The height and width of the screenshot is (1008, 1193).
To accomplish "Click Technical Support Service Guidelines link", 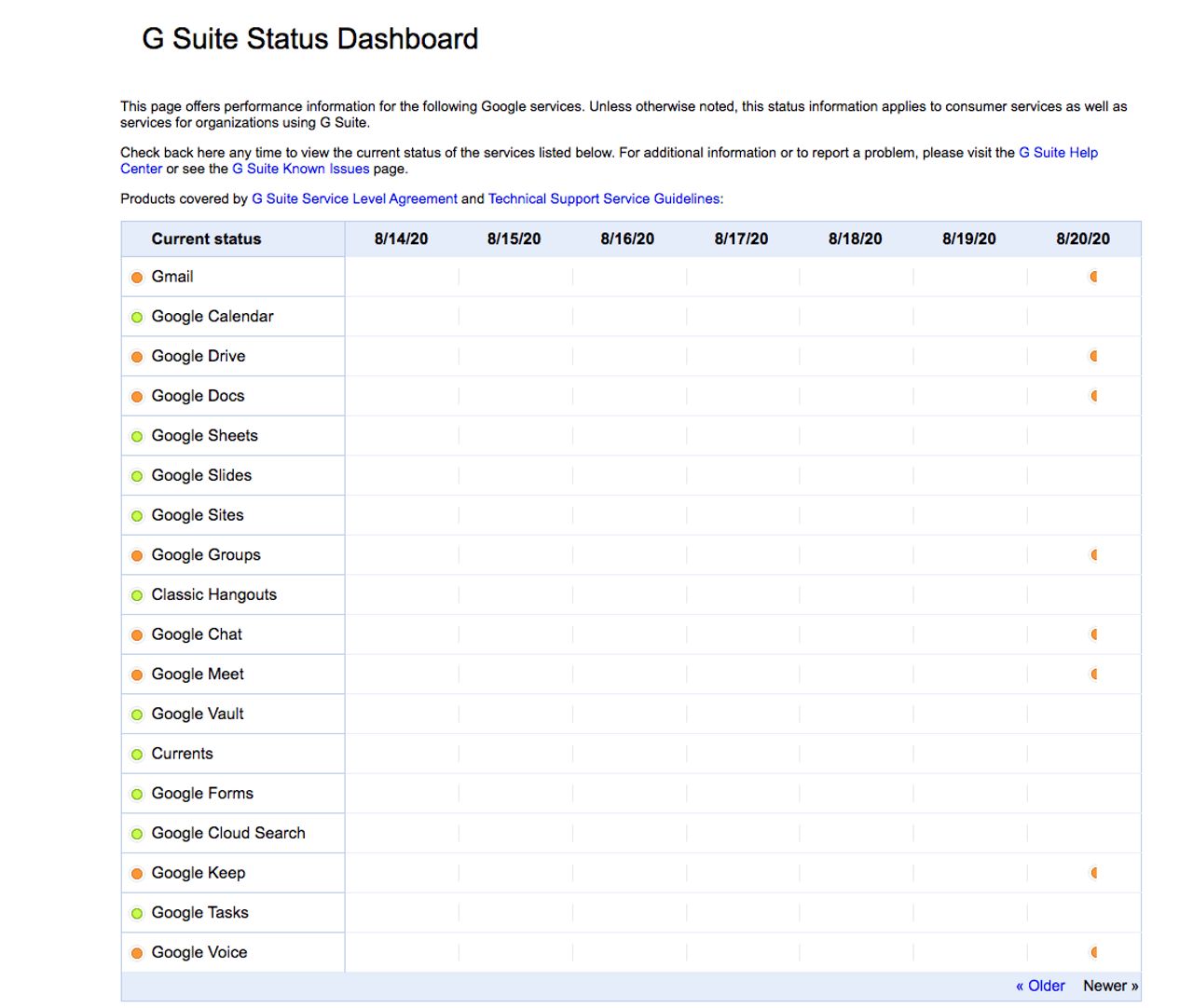I will tap(602, 198).
